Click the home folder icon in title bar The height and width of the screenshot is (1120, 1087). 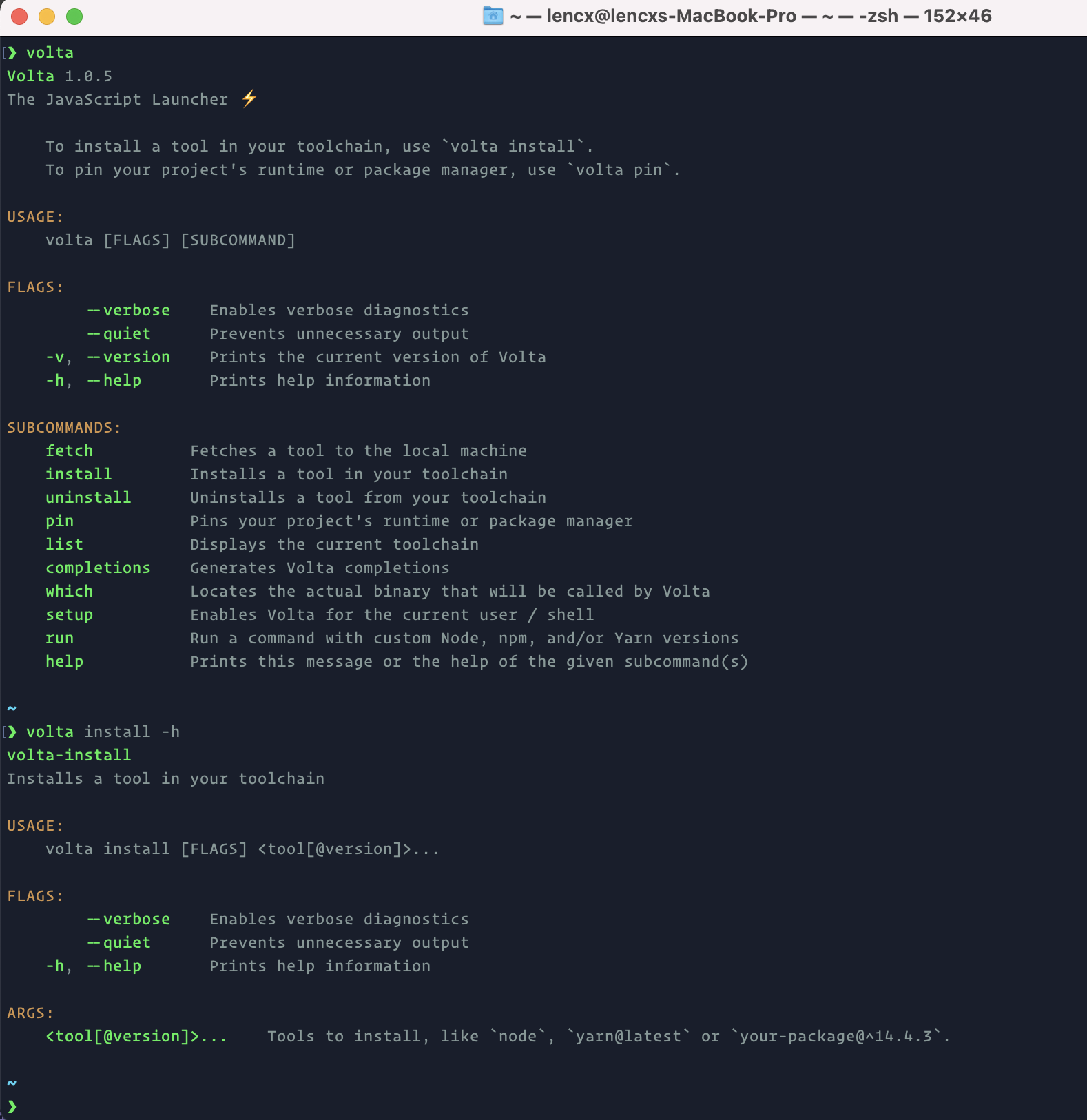pyautogui.click(x=493, y=16)
